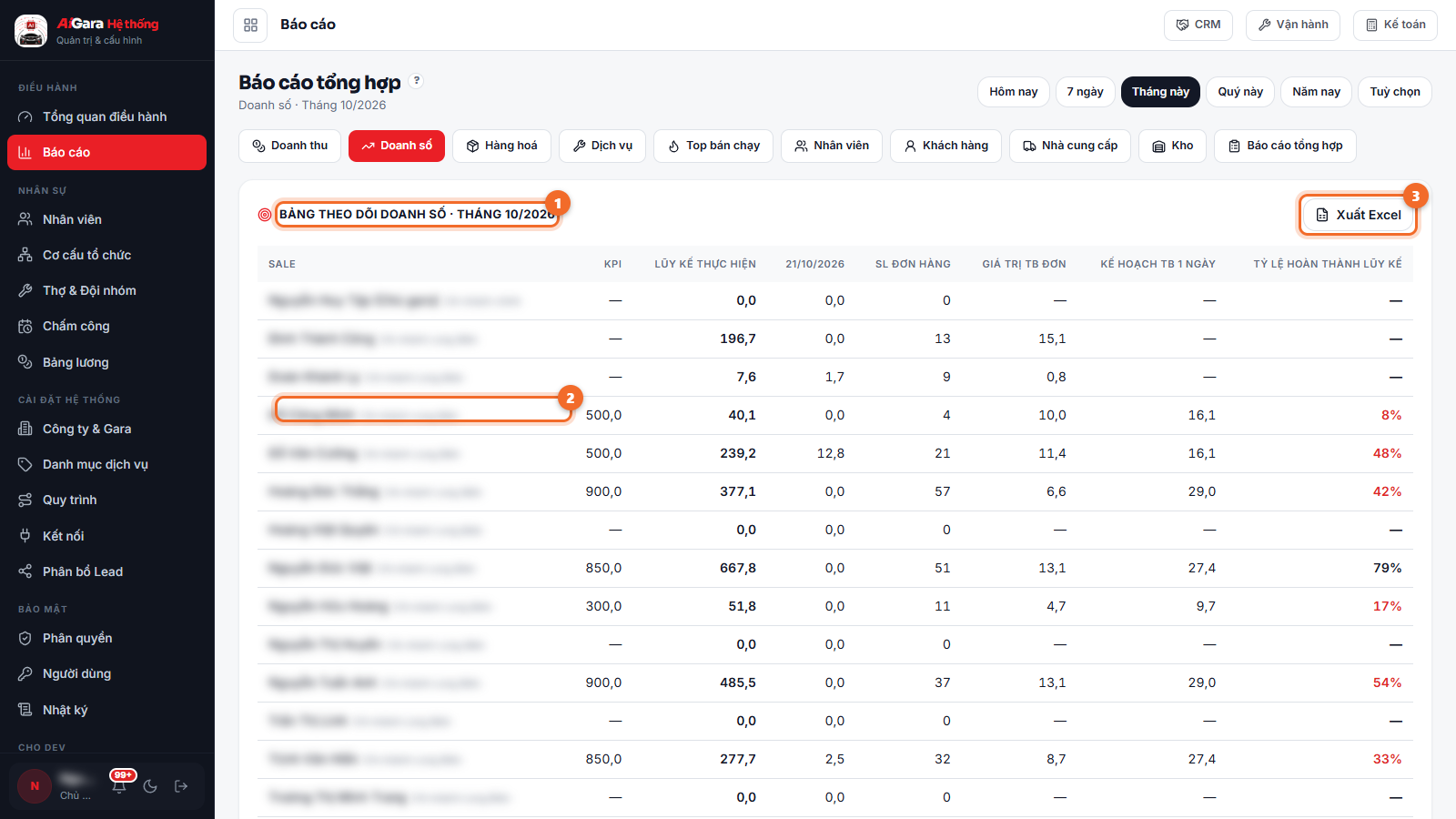The width and height of the screenshot is (1456, 819).
Task: Select the Quý này period
Action: point(1240,92)
